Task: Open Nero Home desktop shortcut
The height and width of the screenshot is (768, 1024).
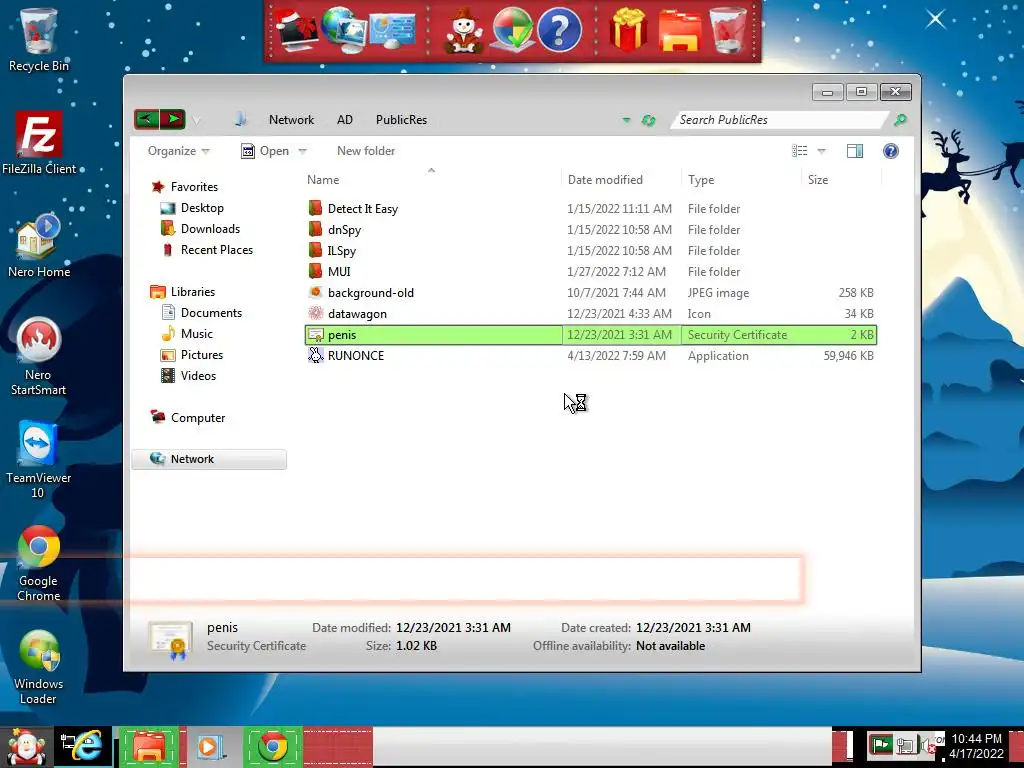Action: 39,246
